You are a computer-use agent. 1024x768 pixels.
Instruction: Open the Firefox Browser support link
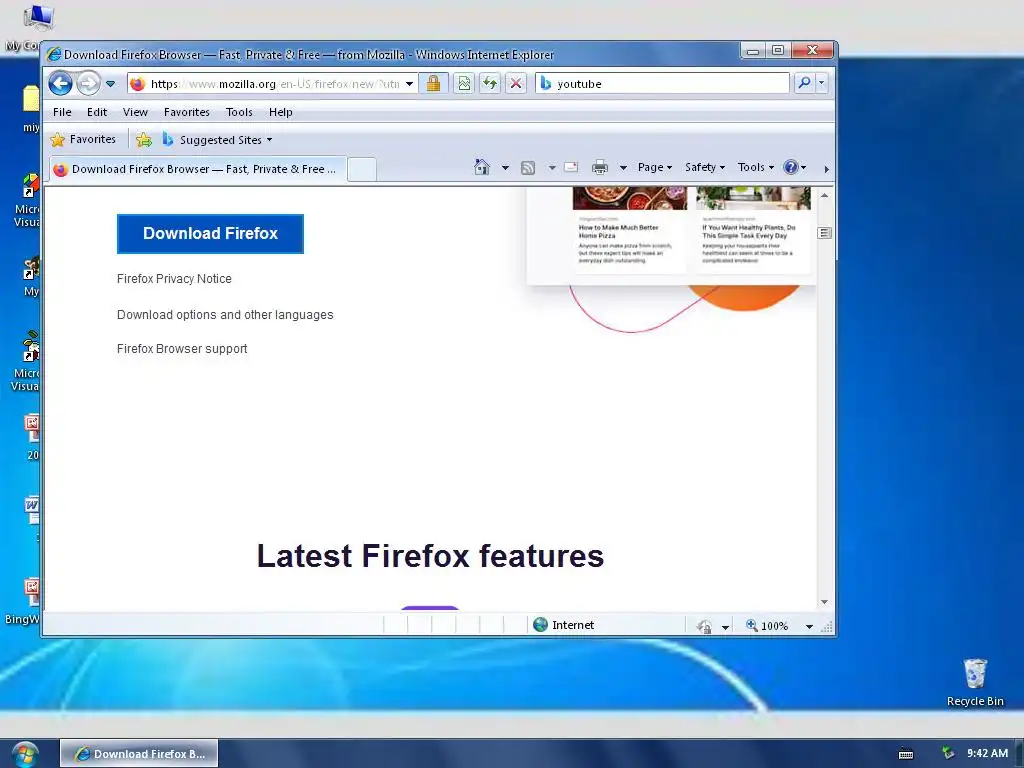[182, 349]
